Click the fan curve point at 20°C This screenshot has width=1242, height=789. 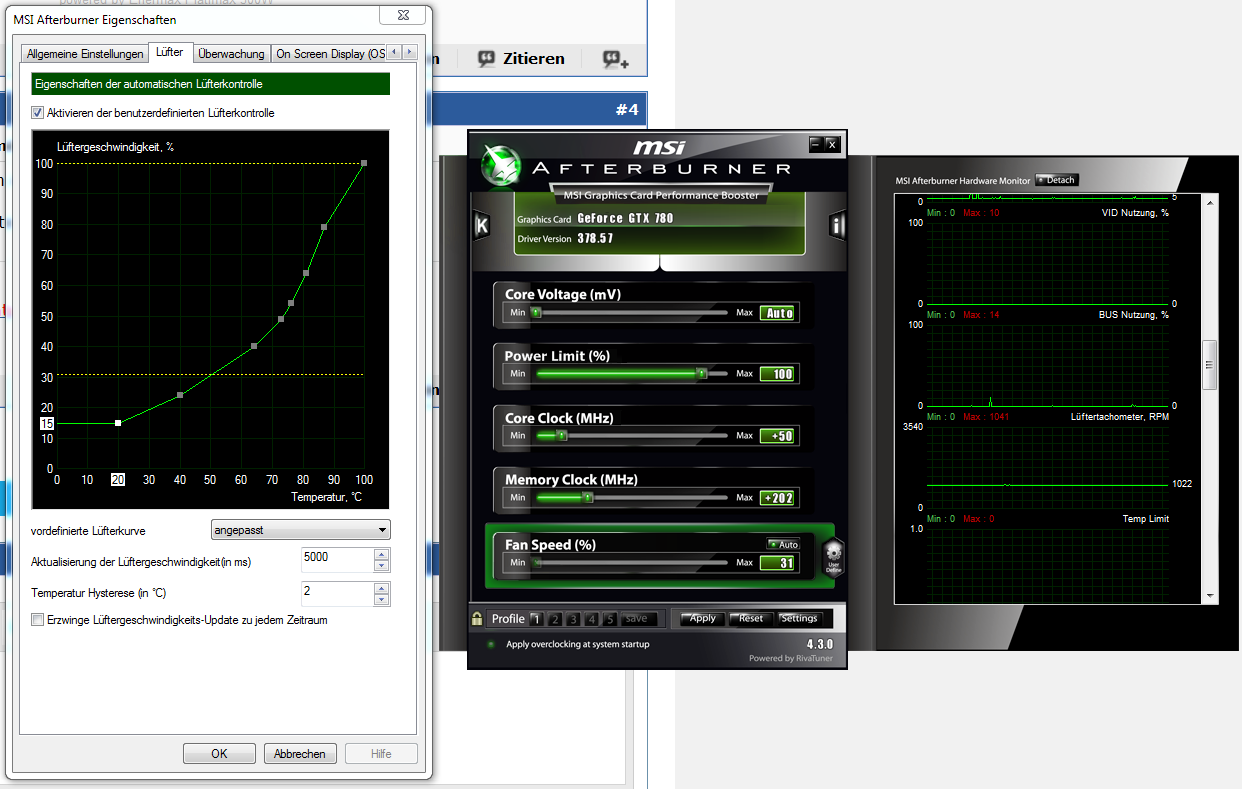(x=118, y=423)
